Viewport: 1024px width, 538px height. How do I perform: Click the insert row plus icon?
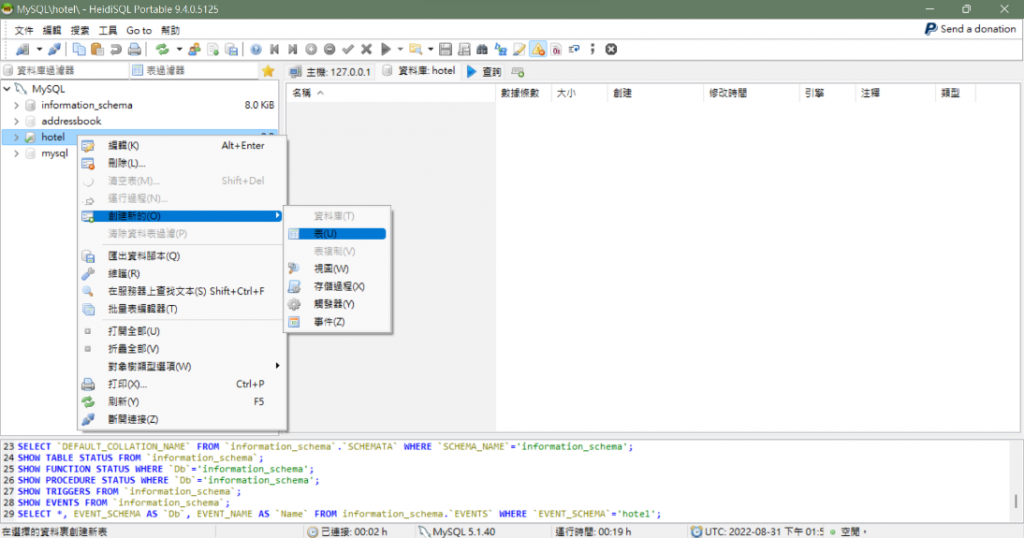(311, 50)
